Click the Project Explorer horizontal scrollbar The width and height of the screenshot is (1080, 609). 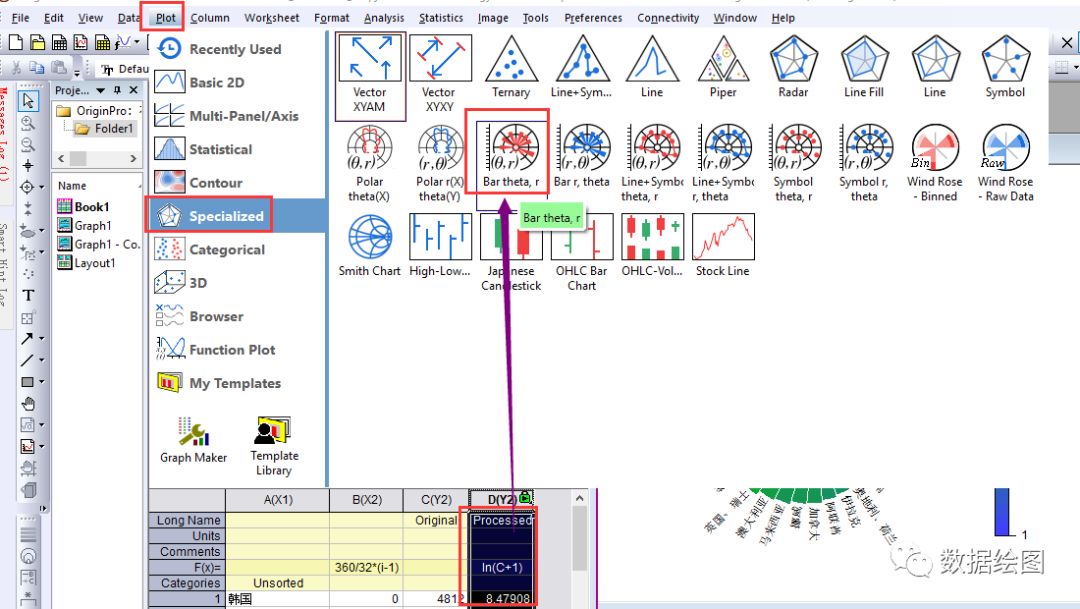pos(97,158)
